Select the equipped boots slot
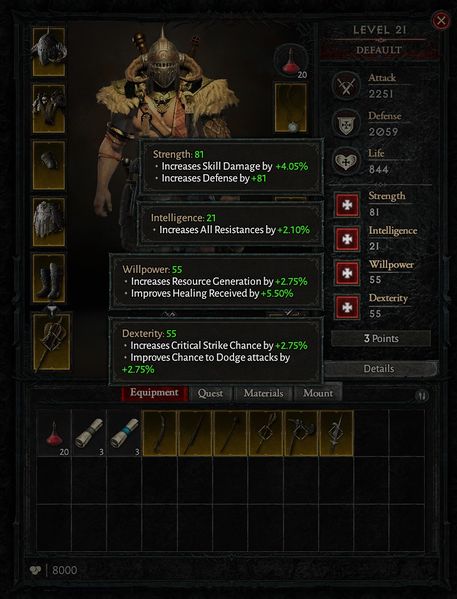 coord(49,278)
